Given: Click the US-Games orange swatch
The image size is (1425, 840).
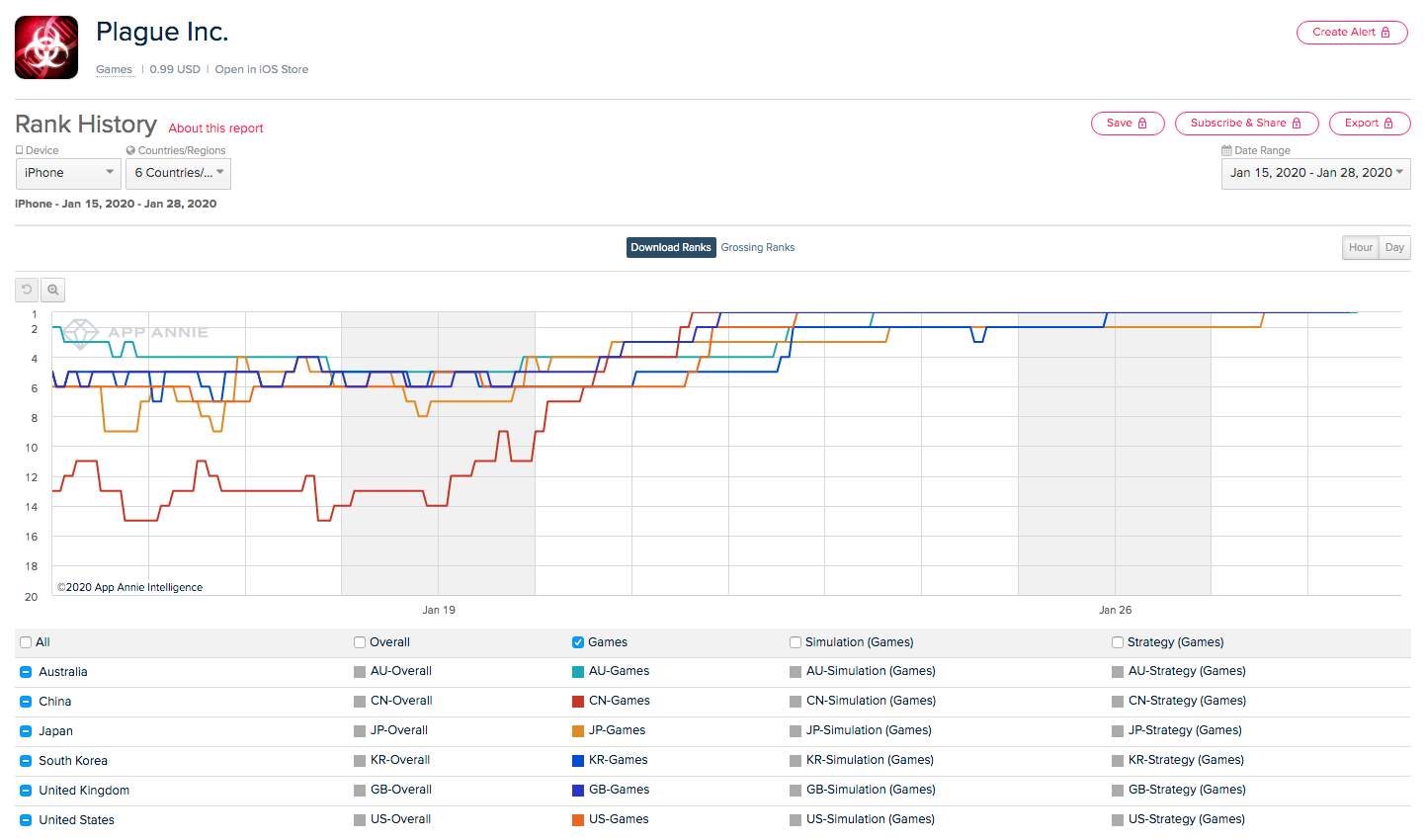Looking at the screenshot, I should click(x=578, y=820).
